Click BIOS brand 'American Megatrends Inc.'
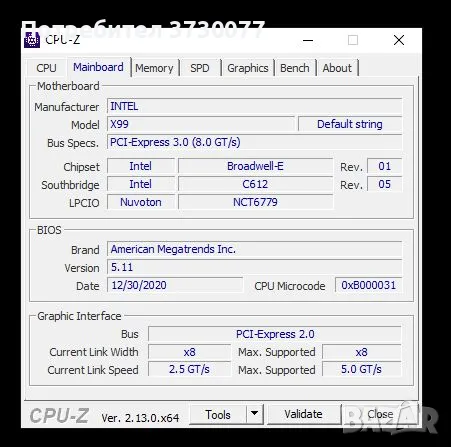The image size is (451, 447). pos(254,249)
